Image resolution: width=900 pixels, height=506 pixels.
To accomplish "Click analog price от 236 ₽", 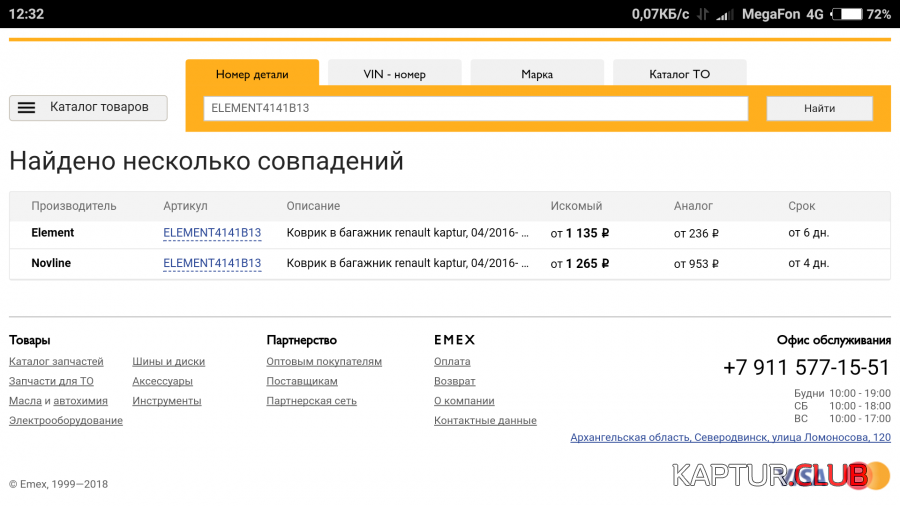I will [696, 233].
